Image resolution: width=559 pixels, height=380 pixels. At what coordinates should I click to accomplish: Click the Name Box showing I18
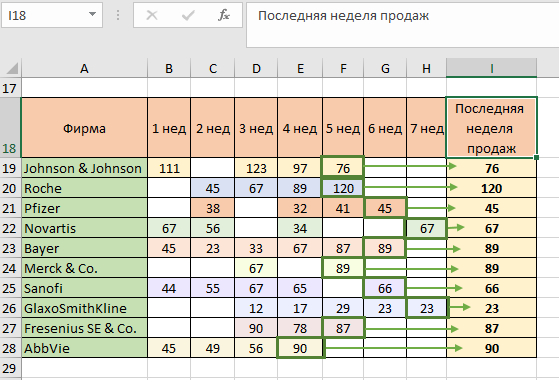[52, 15]
